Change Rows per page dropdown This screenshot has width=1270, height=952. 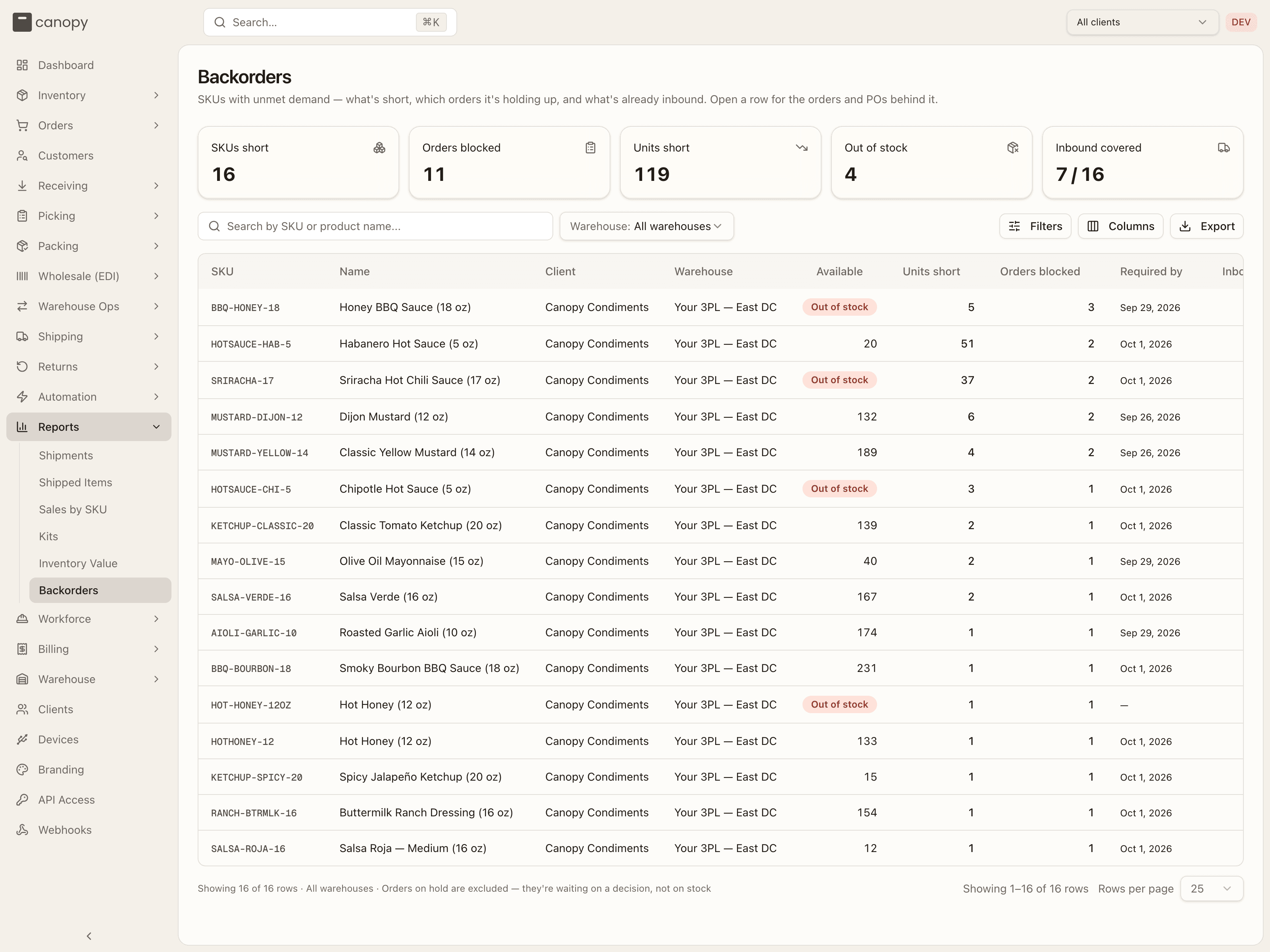pos(1211,888)
